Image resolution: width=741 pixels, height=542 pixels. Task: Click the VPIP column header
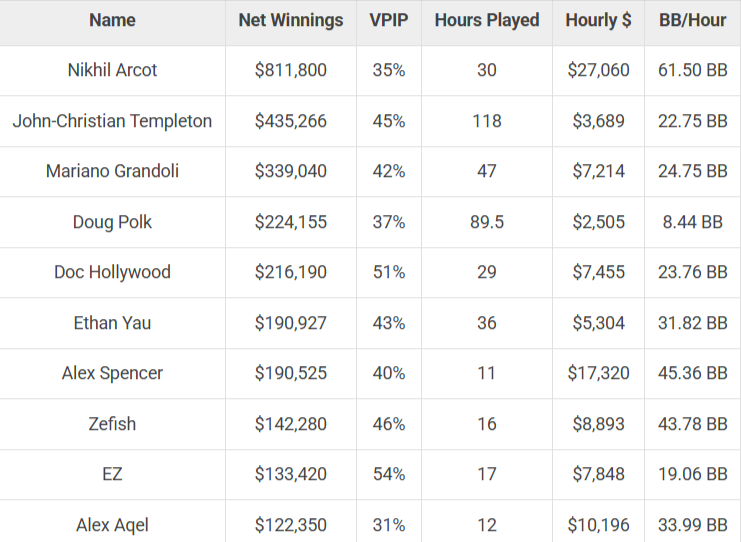pyautogui.click(x=388, y=20)
